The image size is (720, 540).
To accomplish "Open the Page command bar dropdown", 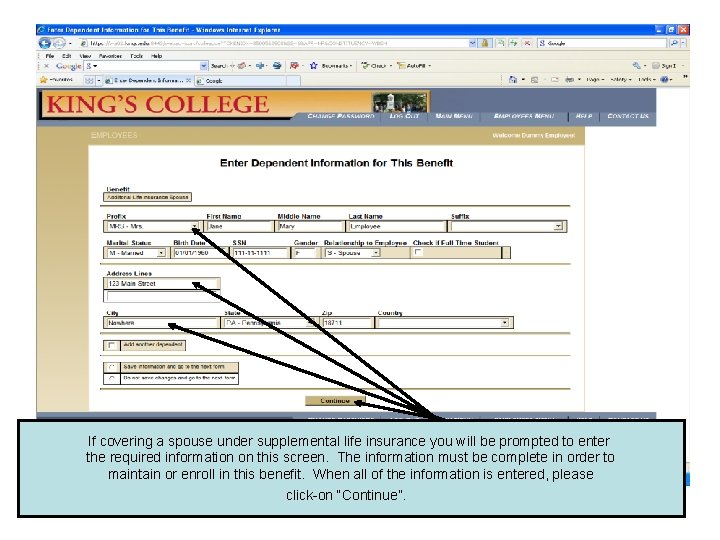I will point(595,80).
